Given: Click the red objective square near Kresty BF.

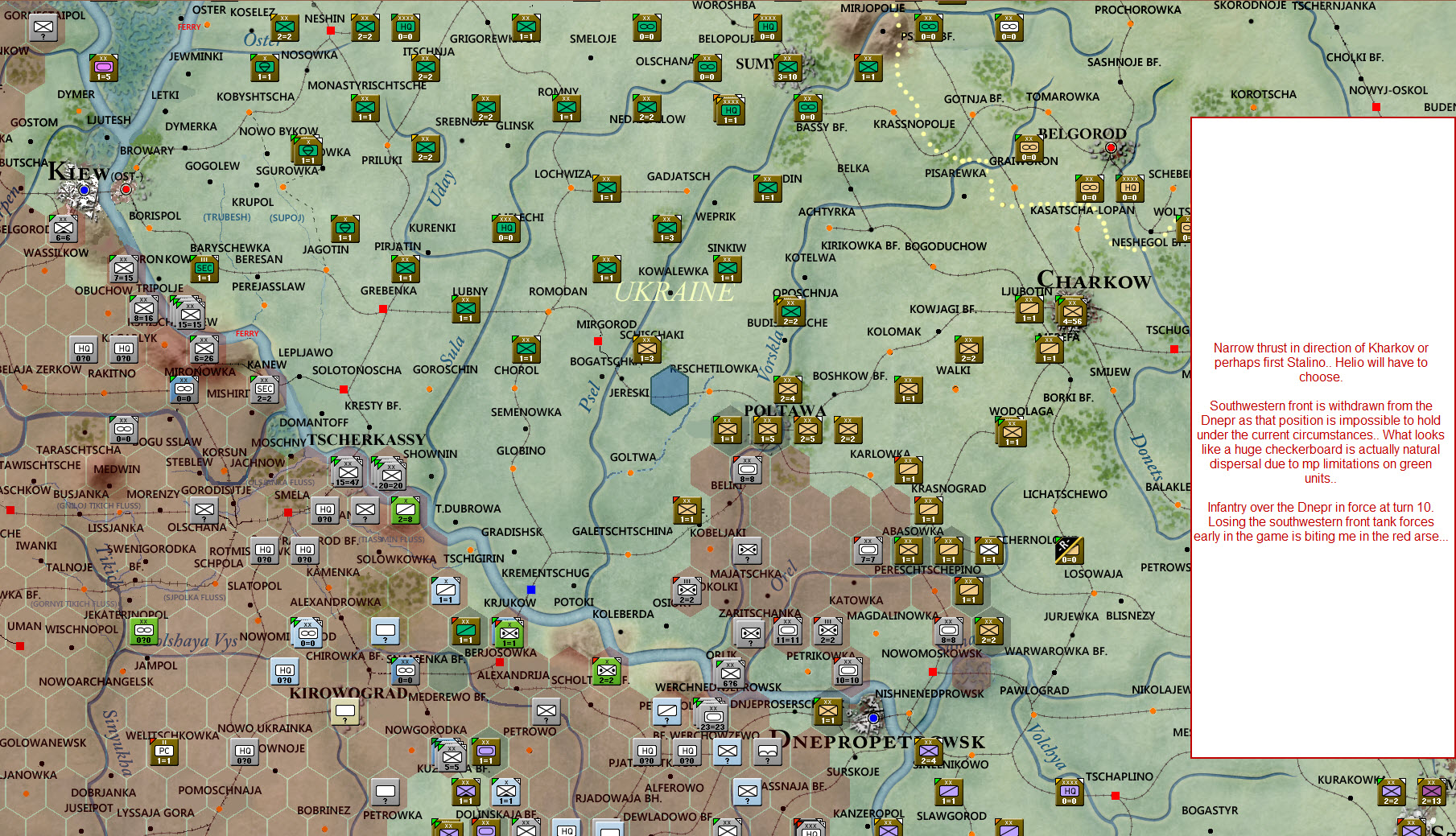Looking at the screenshot, I should (344, 389).
